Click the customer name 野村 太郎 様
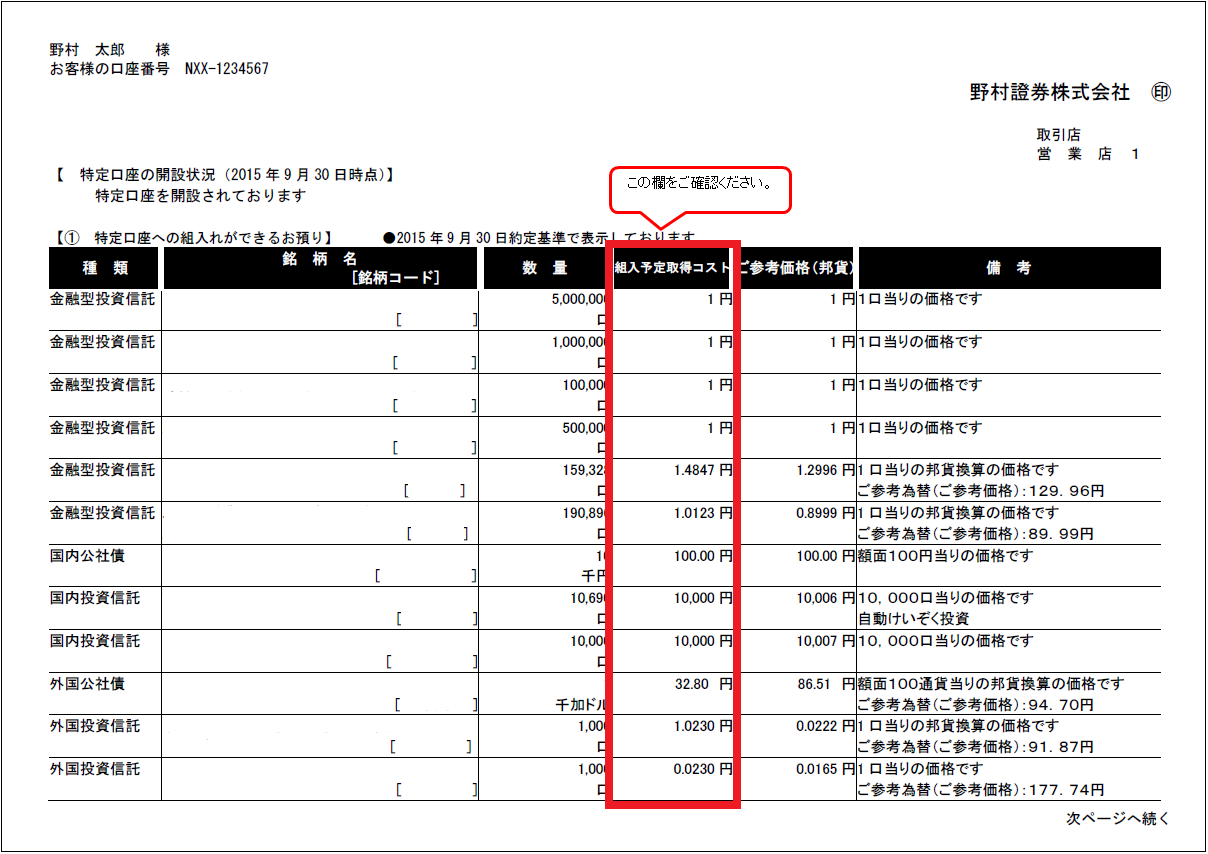Image resolution: width=1208 pixels, height=854 pixels. [110, 49]
